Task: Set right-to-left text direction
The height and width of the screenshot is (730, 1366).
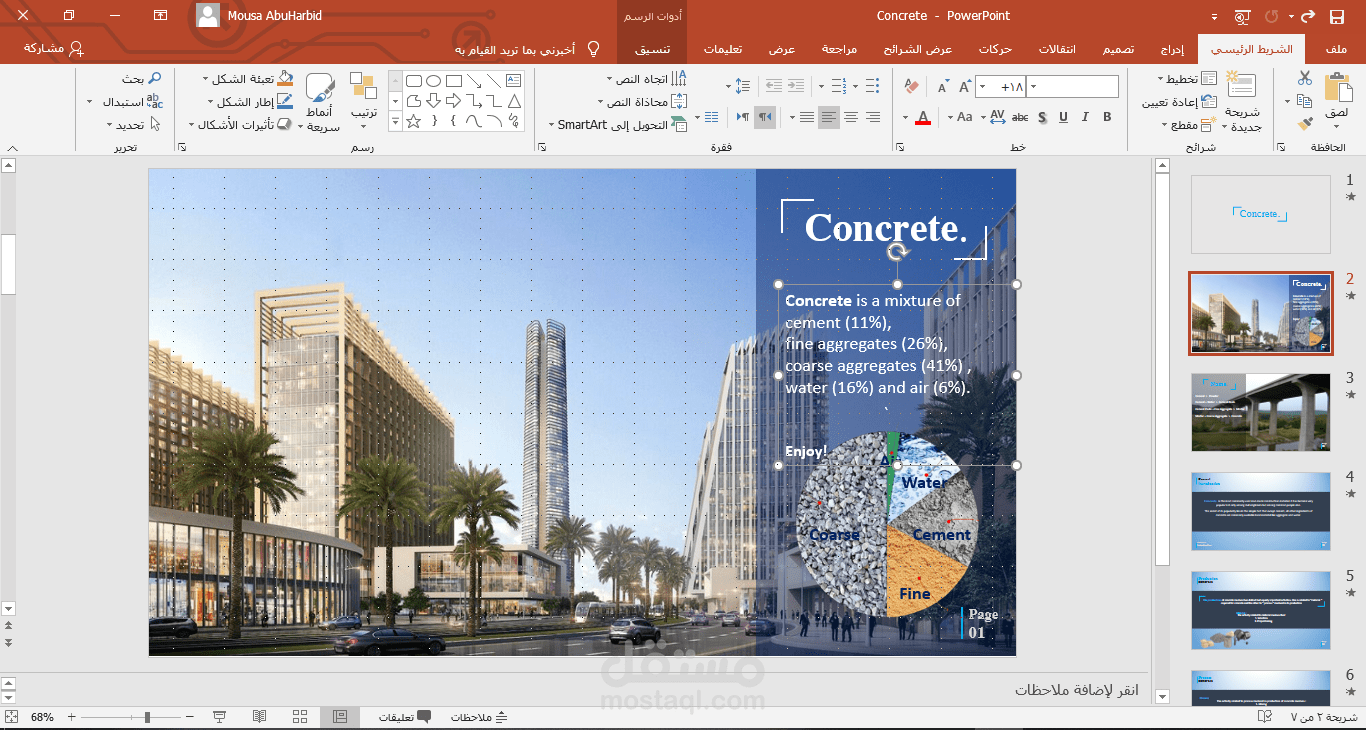Action: (x=765, y=117)
